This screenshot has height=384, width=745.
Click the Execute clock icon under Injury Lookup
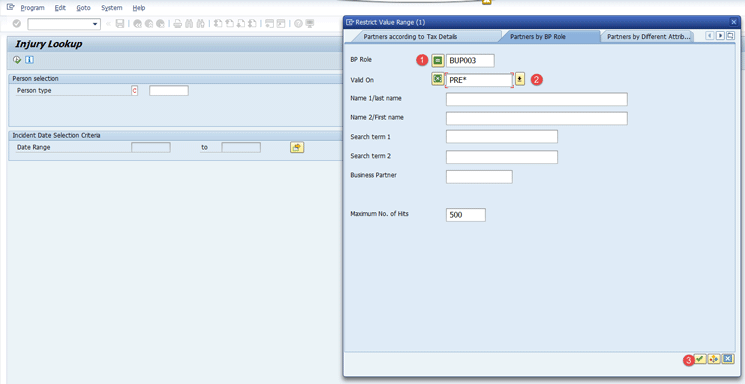point(17,60)
